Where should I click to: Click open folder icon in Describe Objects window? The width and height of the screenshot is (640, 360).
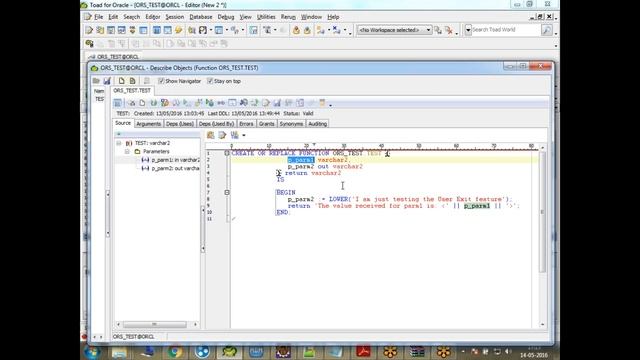click(96, 81)
